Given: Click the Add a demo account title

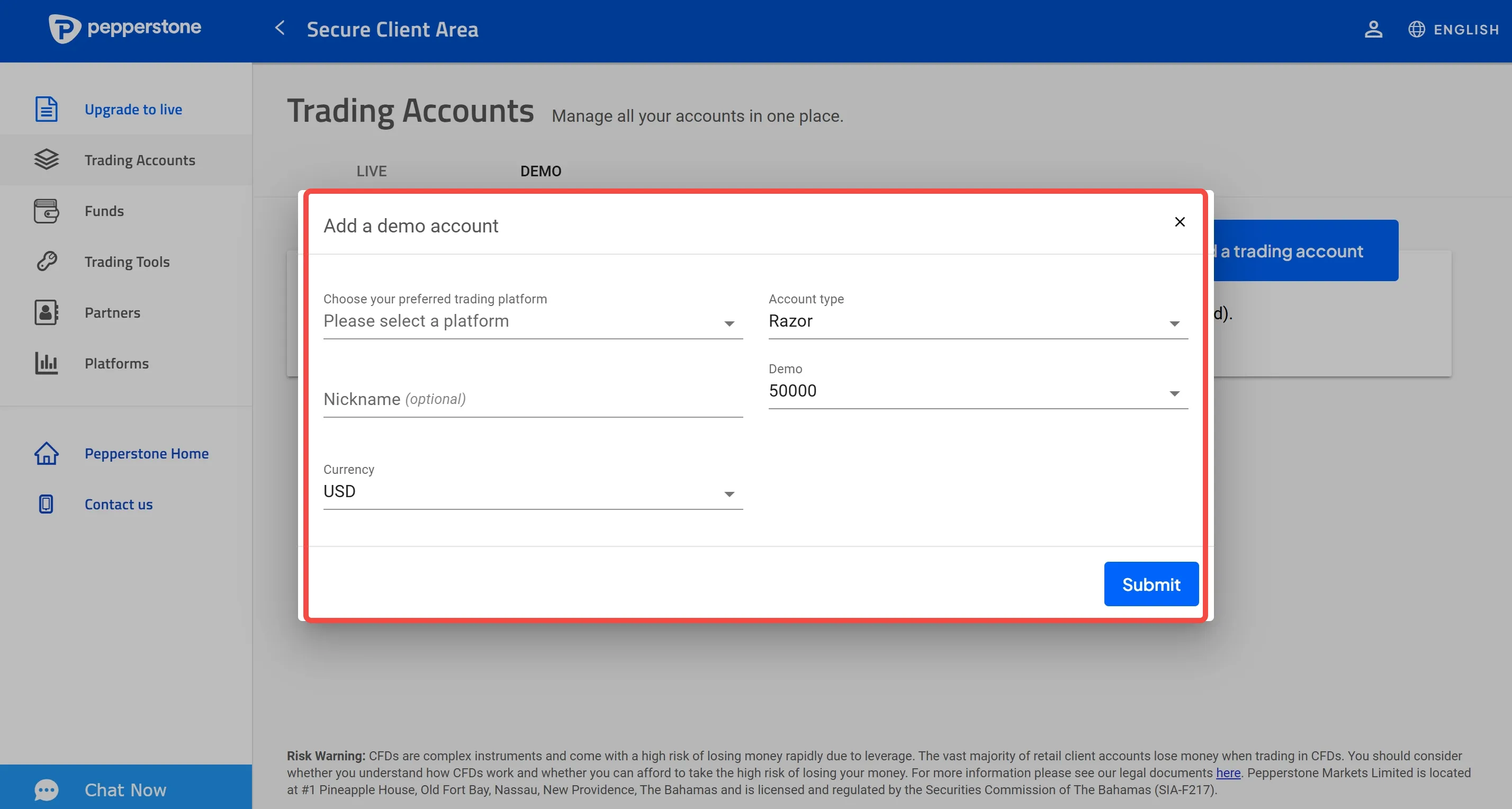Looking at the screenshot, I should [x=411, y=226].
